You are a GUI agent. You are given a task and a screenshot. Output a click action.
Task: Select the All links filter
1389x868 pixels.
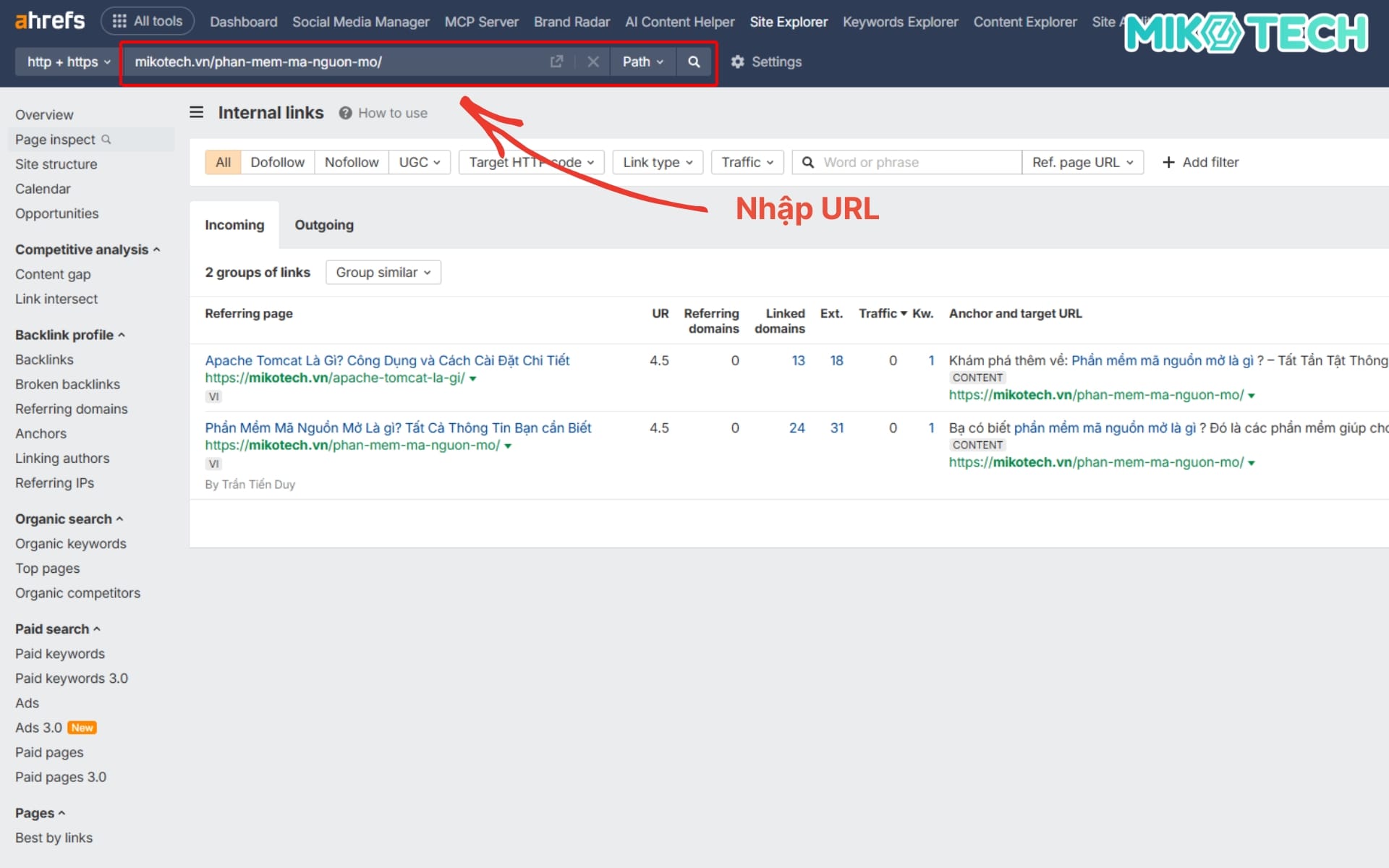click(x=222, y=162)
